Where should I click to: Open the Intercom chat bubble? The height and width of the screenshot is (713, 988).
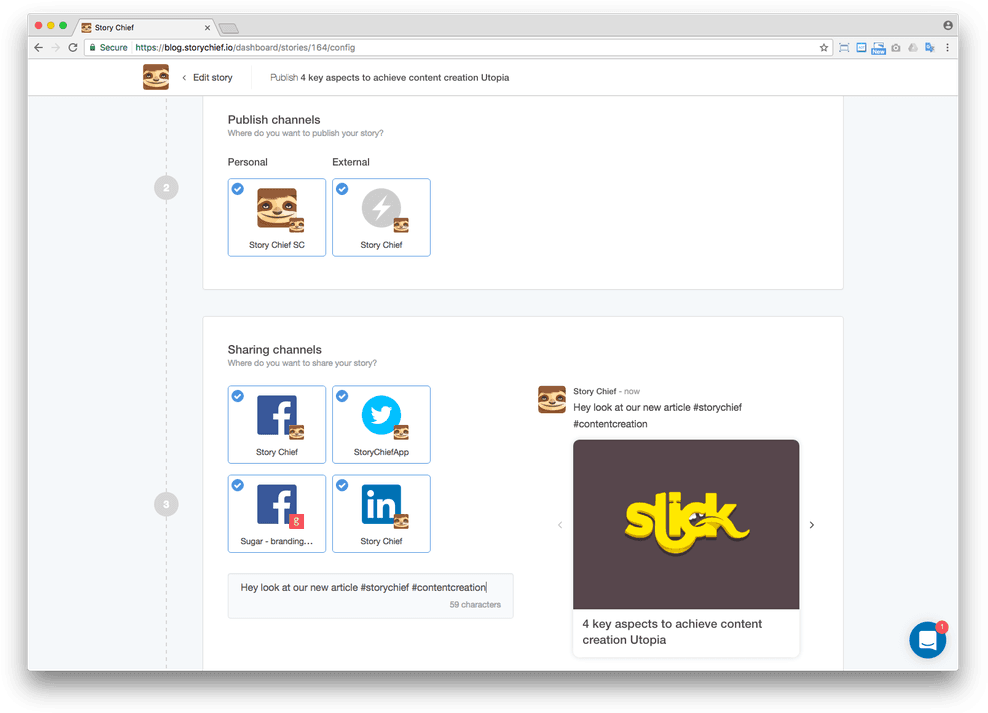tap(927, 640)
